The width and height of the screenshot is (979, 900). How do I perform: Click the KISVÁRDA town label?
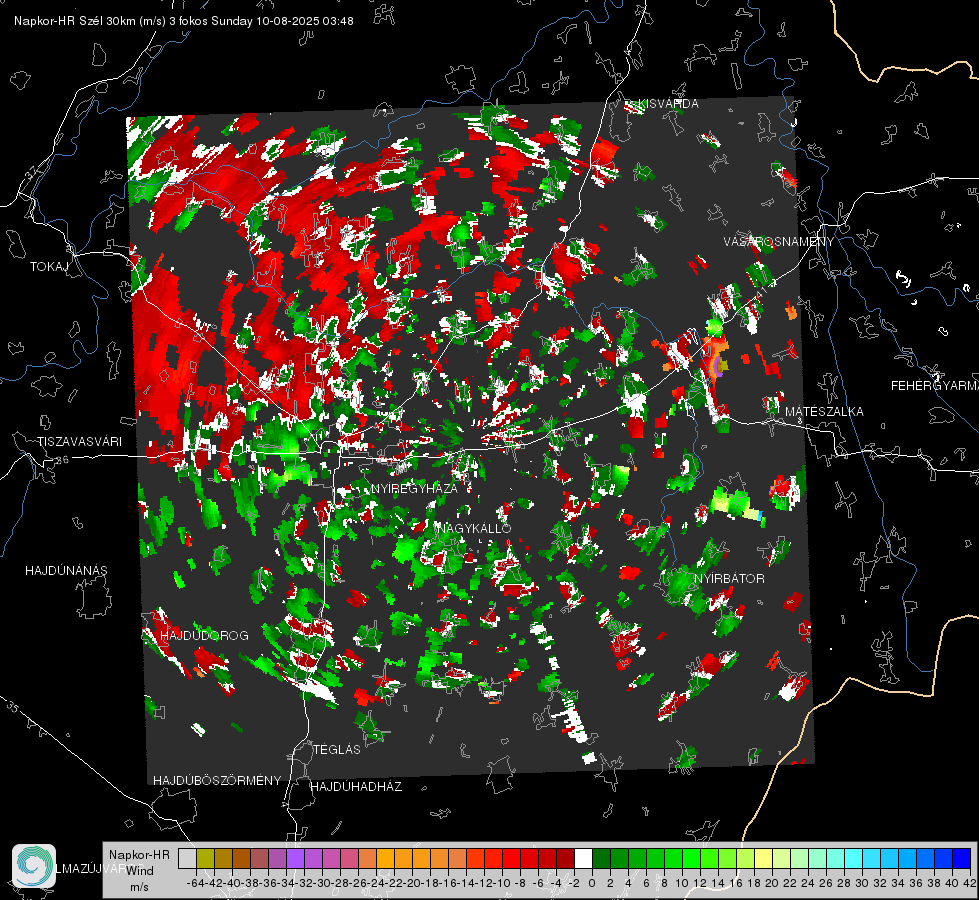(x=668, y=104)
